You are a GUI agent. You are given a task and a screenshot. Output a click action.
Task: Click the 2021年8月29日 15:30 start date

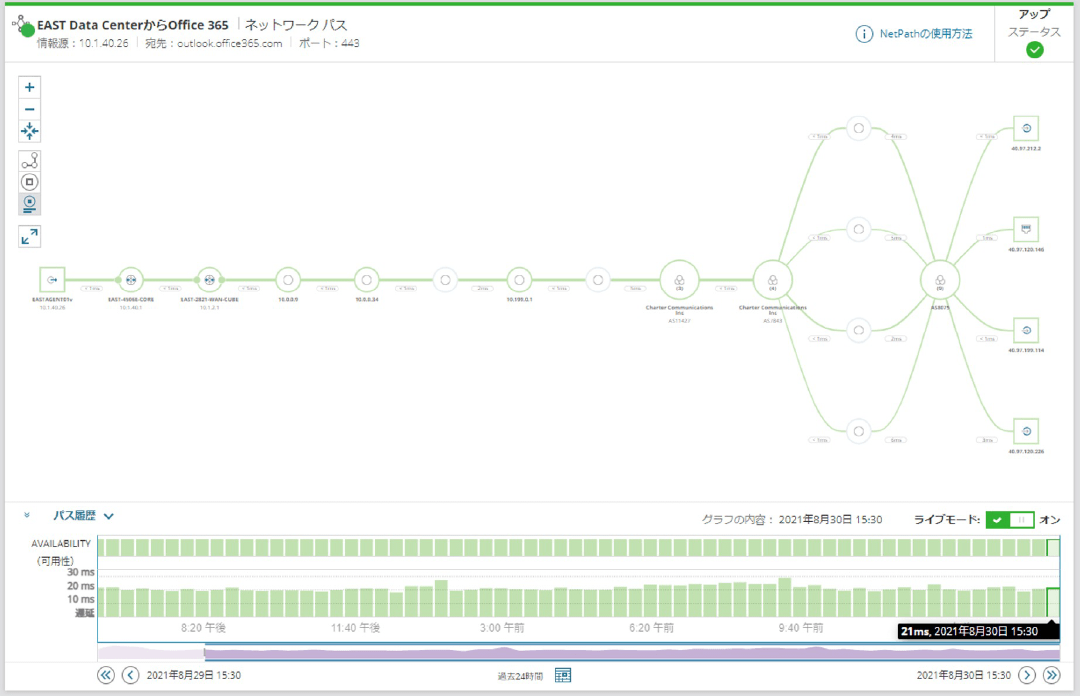(194, 675)
